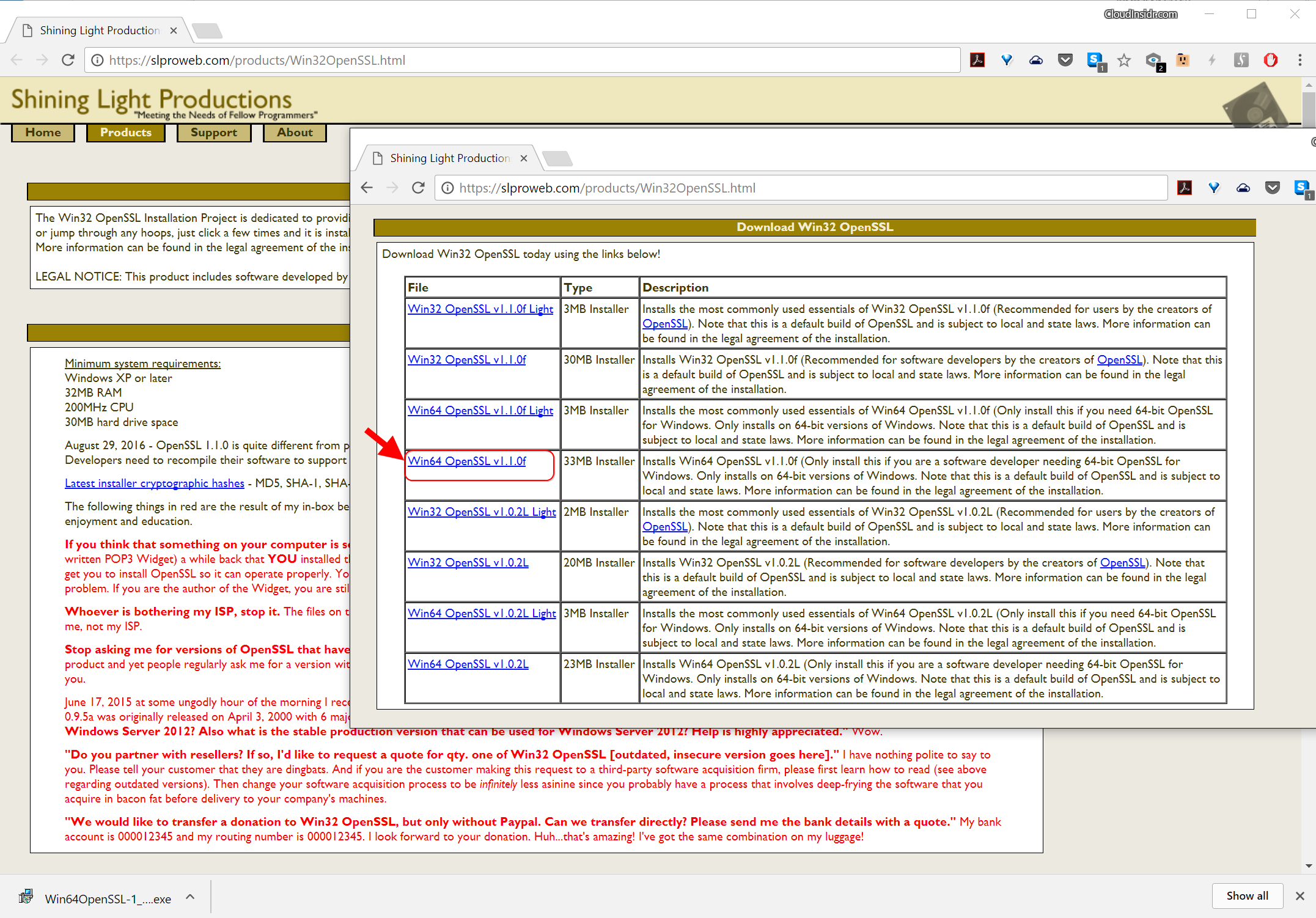Open Chrome's three-dot menu
This screenshot has width=1316, height=918.
1299,60
